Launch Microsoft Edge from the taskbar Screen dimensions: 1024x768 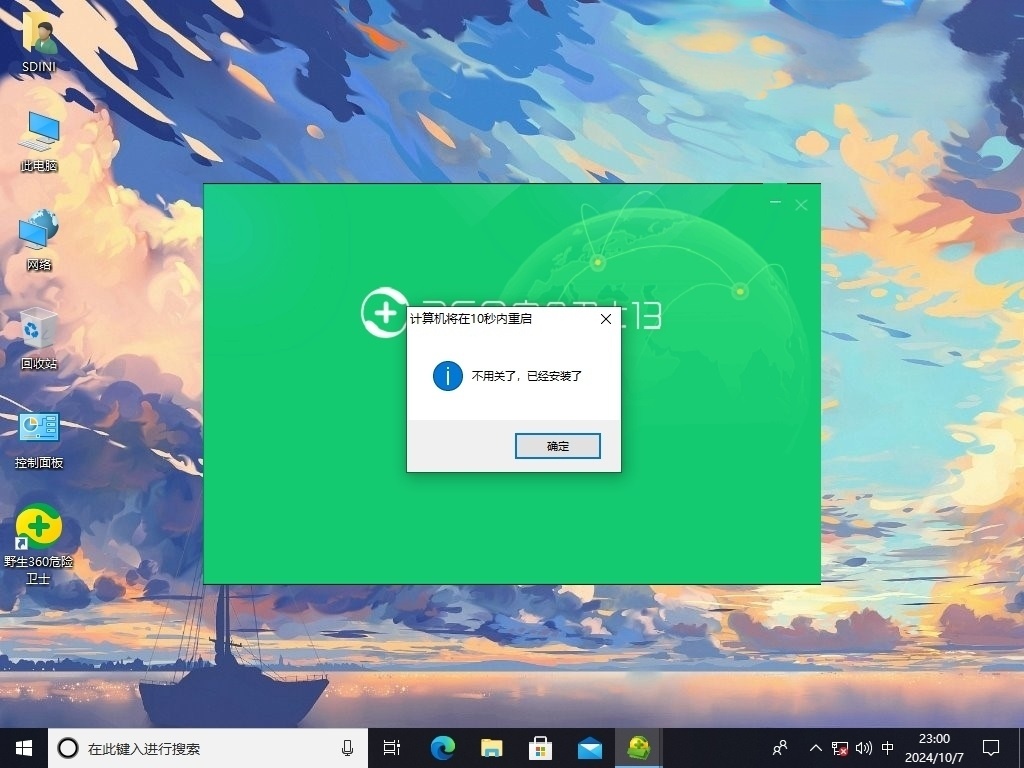pyautogui.click(x=442, y=748)
